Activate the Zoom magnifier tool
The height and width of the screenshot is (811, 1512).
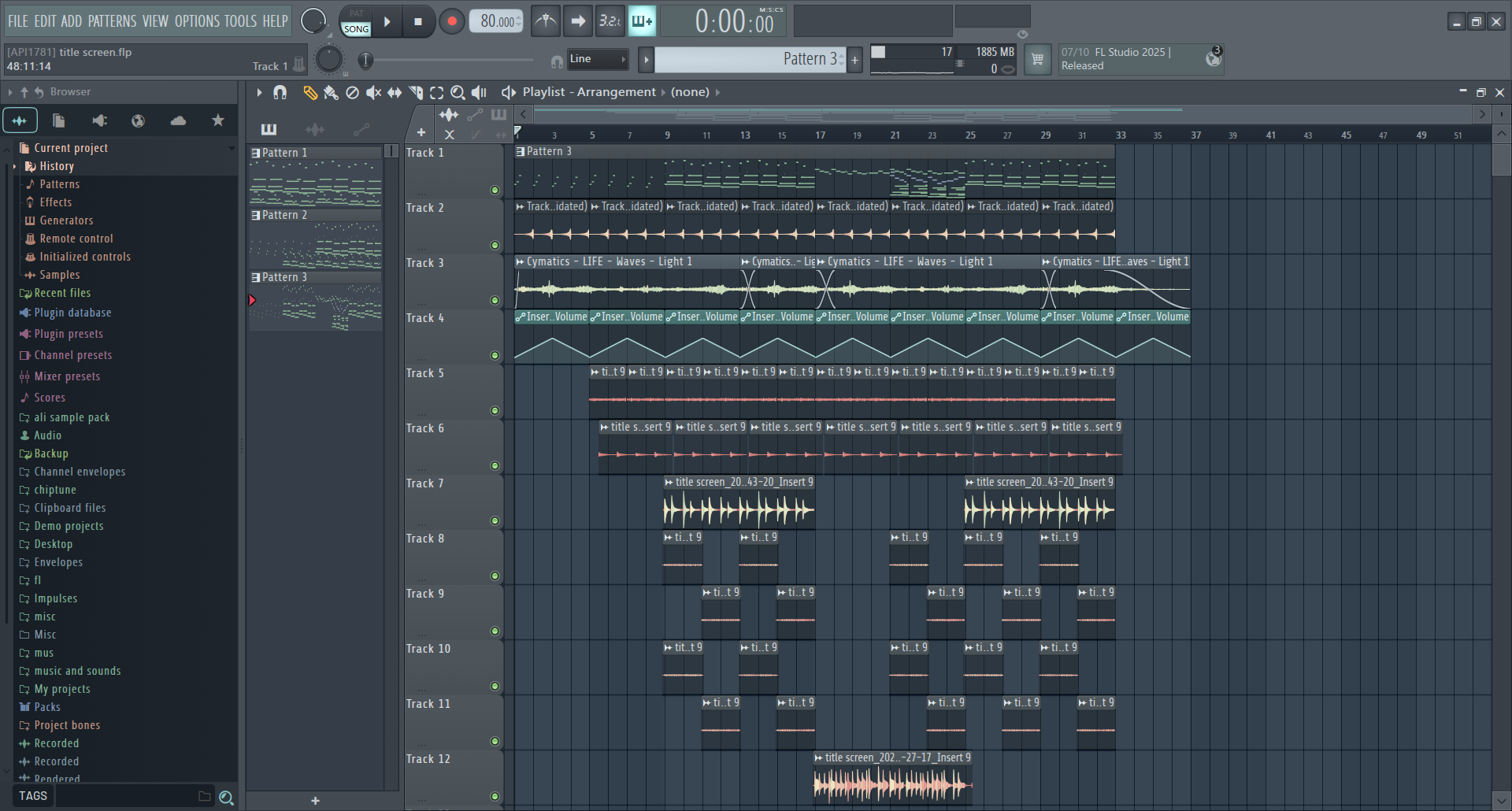tap(458, 93)
